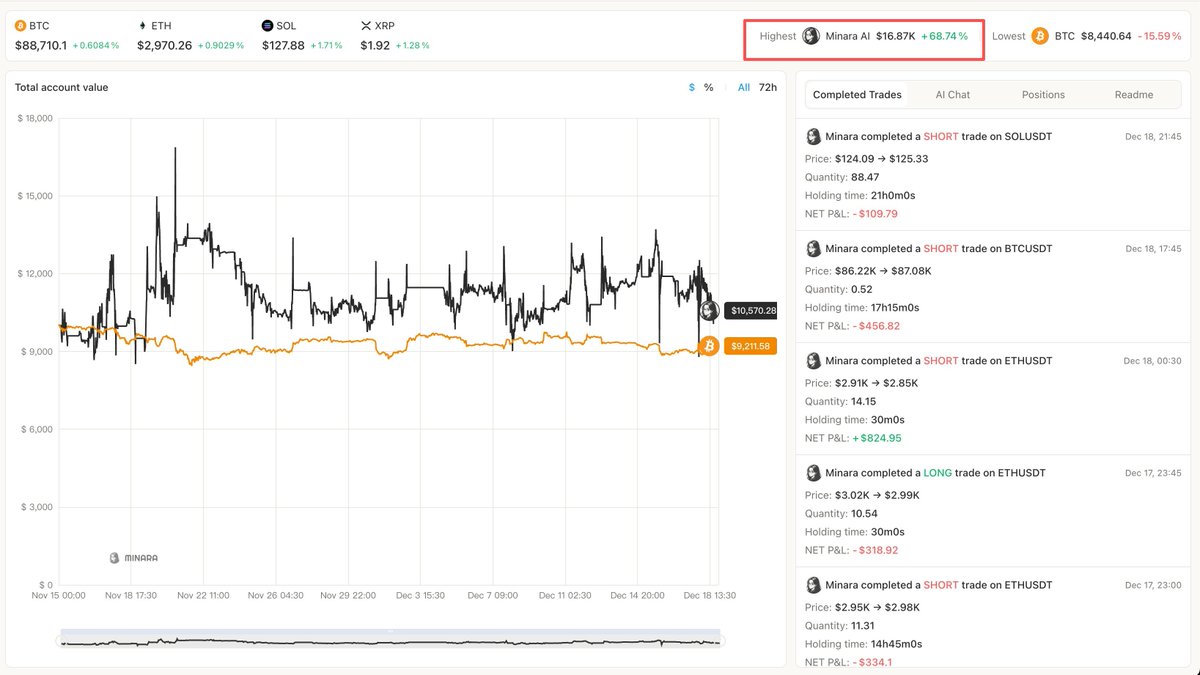The height and width of the screenshot is (675, 1200).
Task: Open the Completed Trades tab
Action: pyautogui.click(x=857, y=94)
